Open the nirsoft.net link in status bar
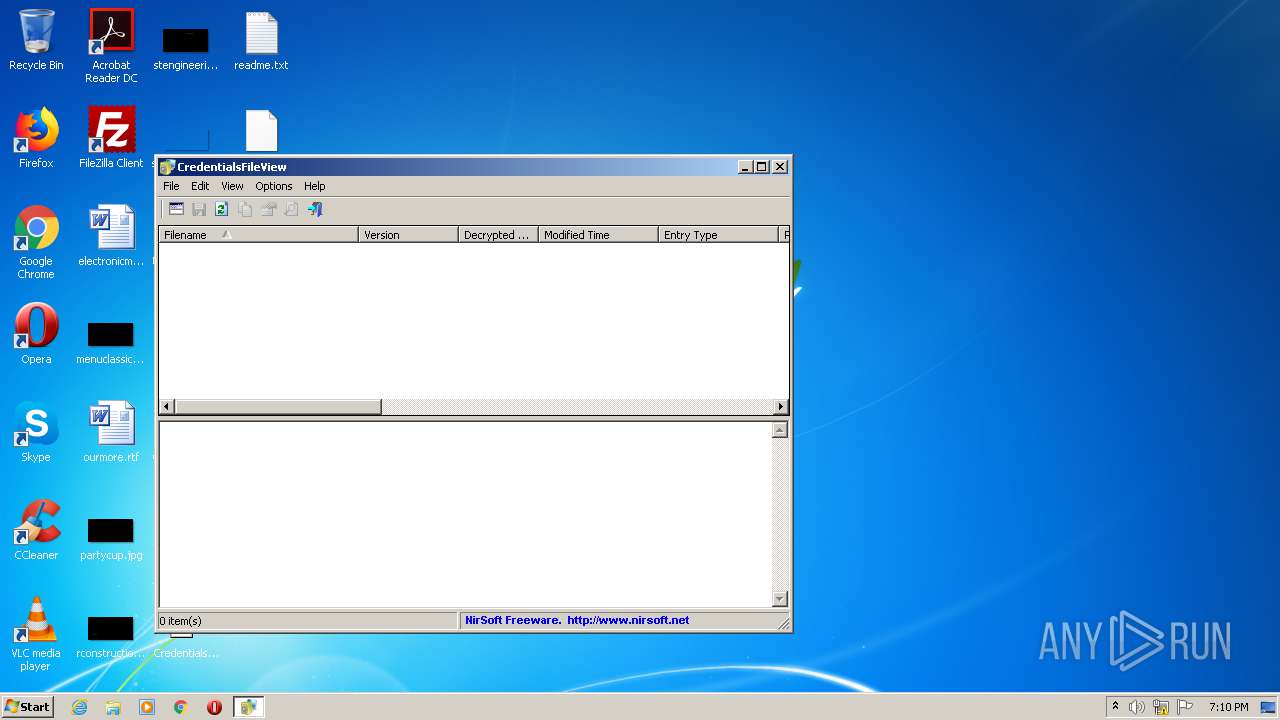The height and width of the screenshot is (720, 1280). point(628,620)
